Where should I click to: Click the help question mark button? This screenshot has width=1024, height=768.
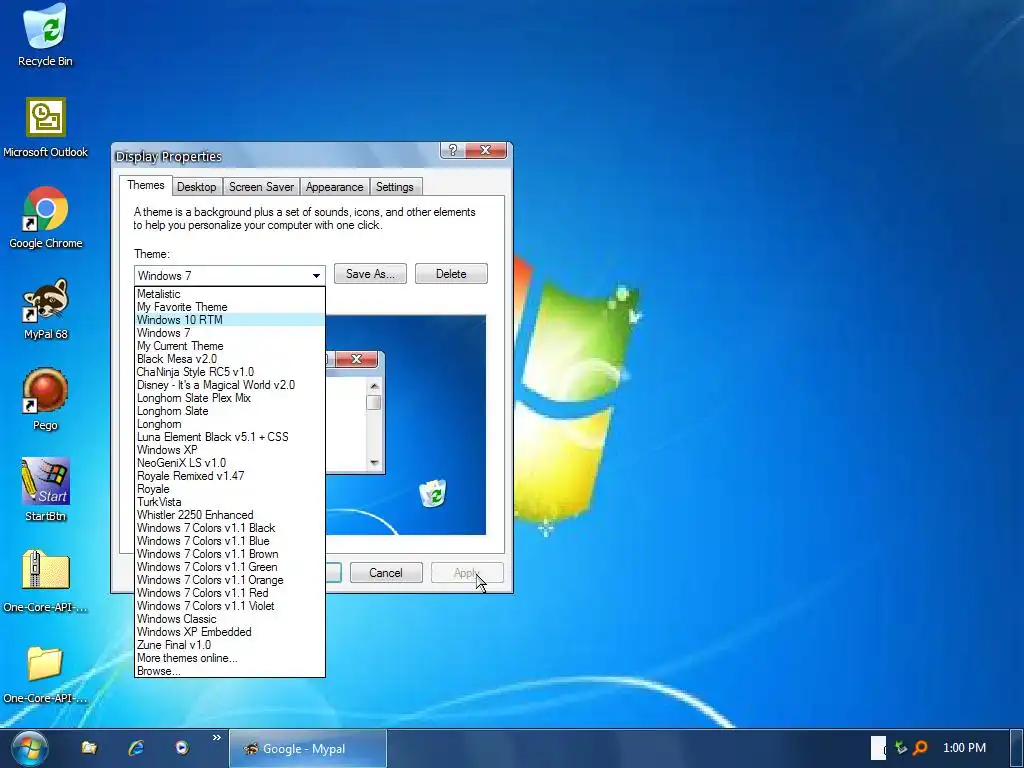coord(453,150)
